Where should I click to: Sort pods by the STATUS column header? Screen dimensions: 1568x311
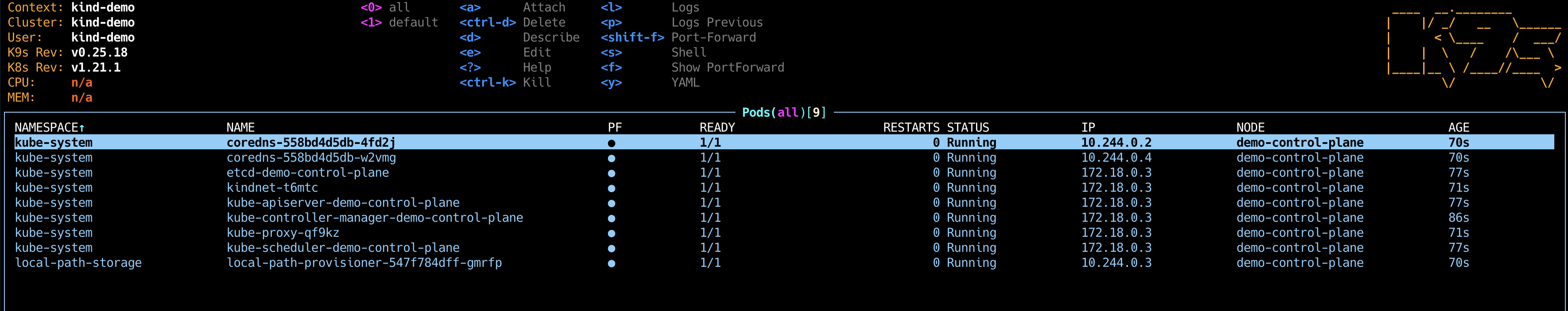point(968,128)
